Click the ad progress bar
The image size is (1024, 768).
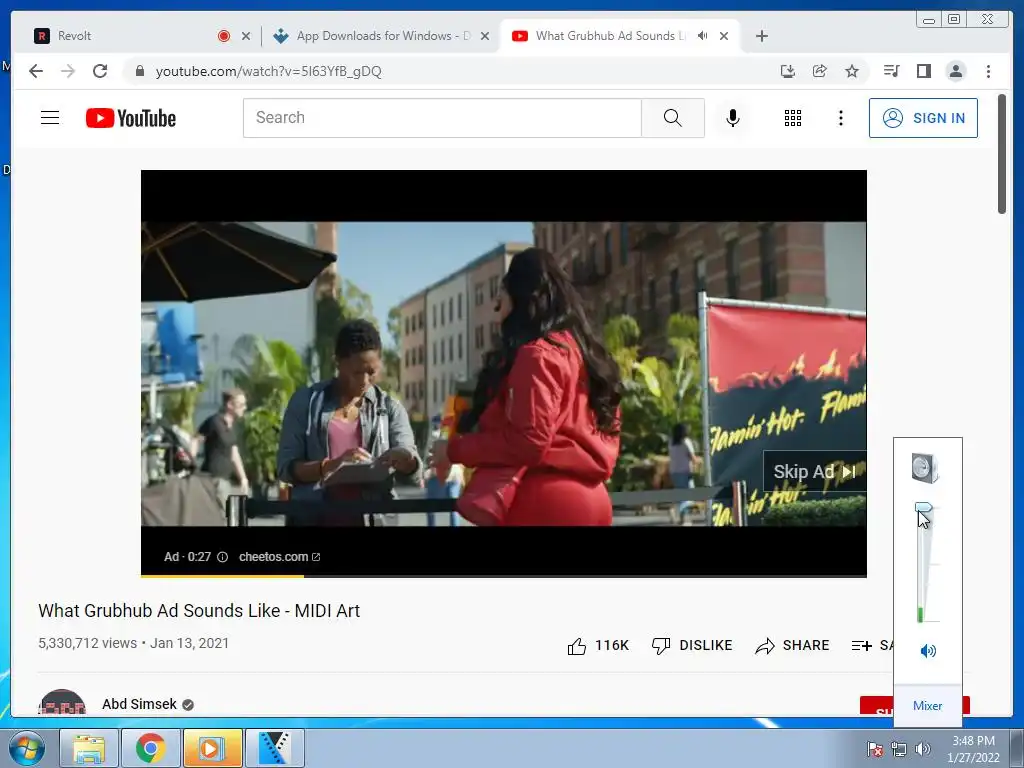pos(504,576)
